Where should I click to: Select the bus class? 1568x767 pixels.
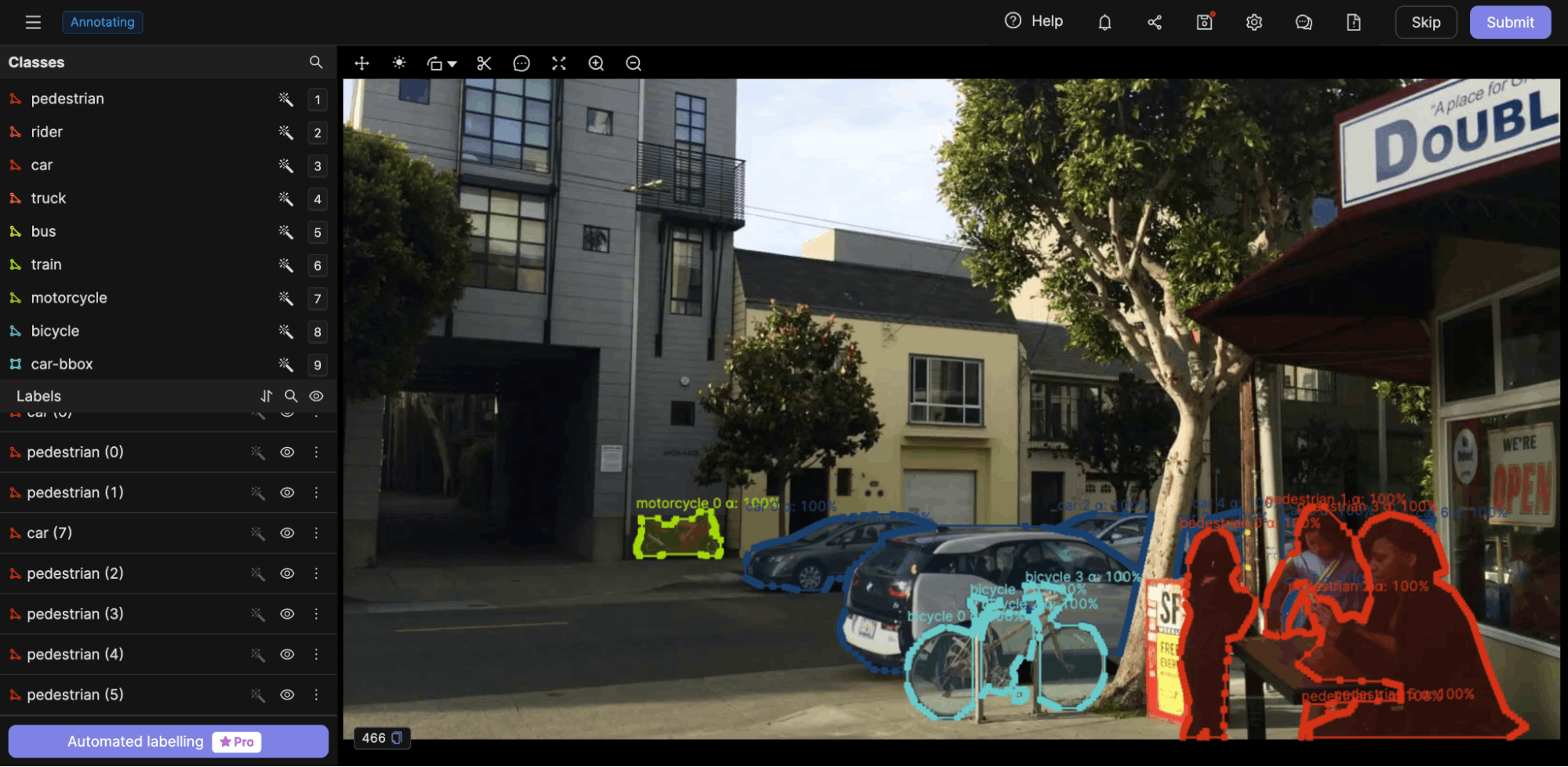coord(44,231)
